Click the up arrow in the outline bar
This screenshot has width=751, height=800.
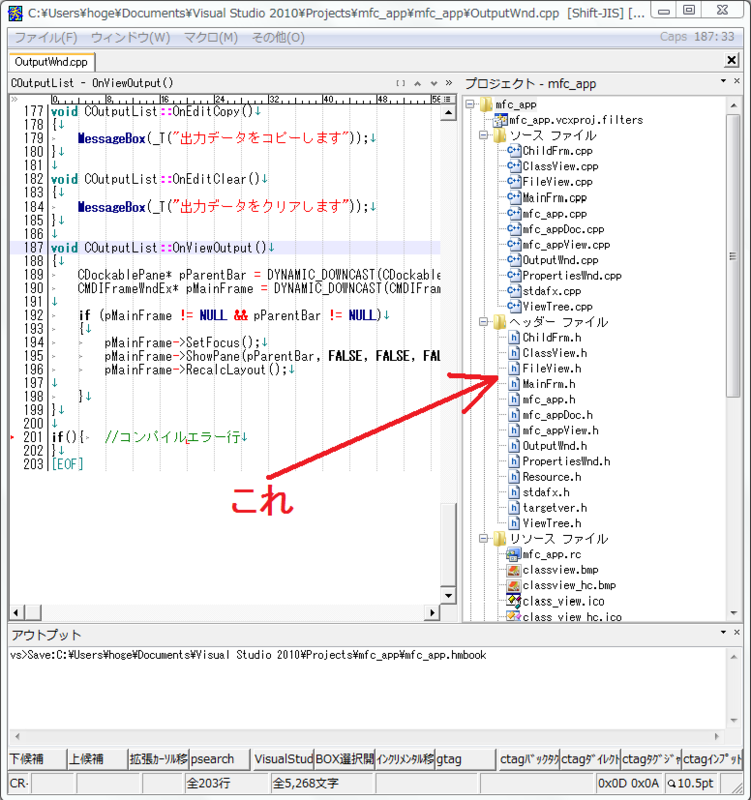[x=417, y=84]
